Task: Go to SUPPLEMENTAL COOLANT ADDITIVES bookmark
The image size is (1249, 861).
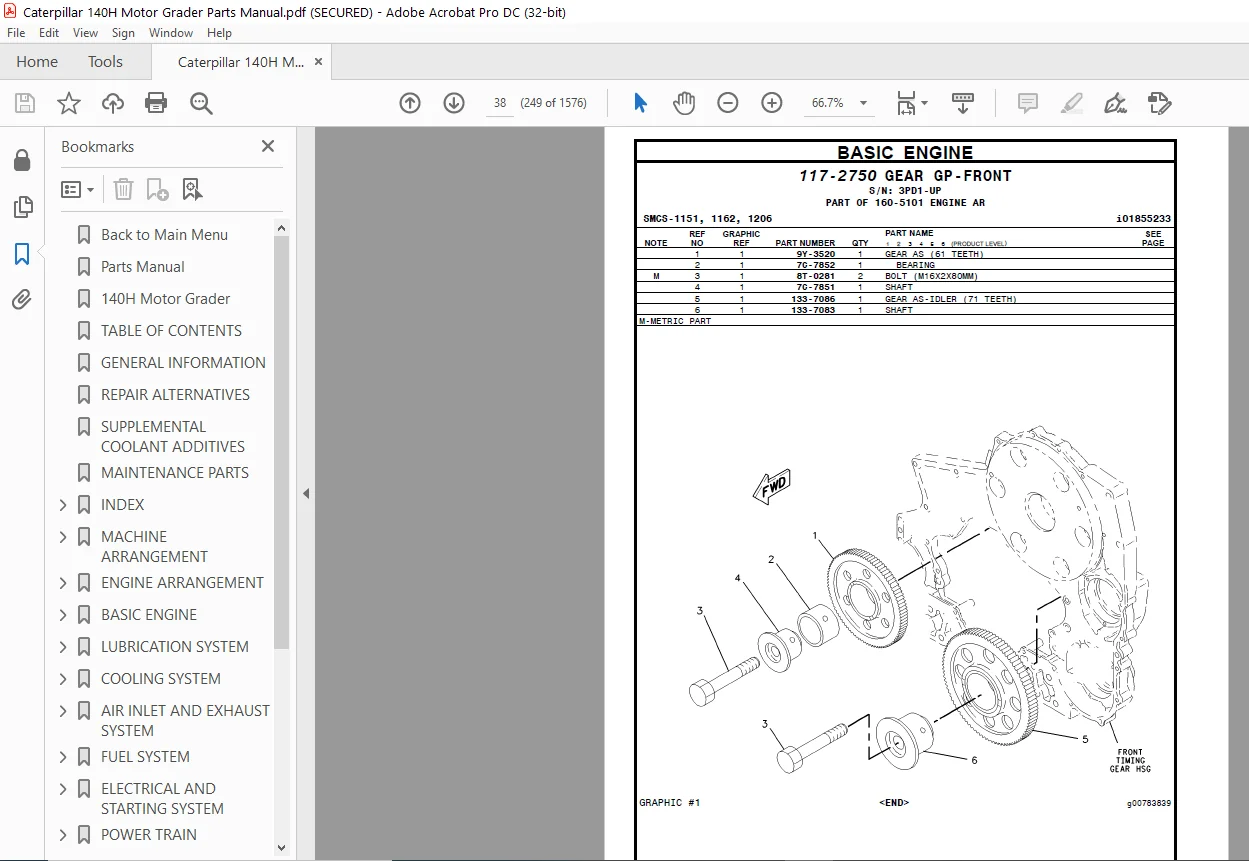Action: (172, 437)
